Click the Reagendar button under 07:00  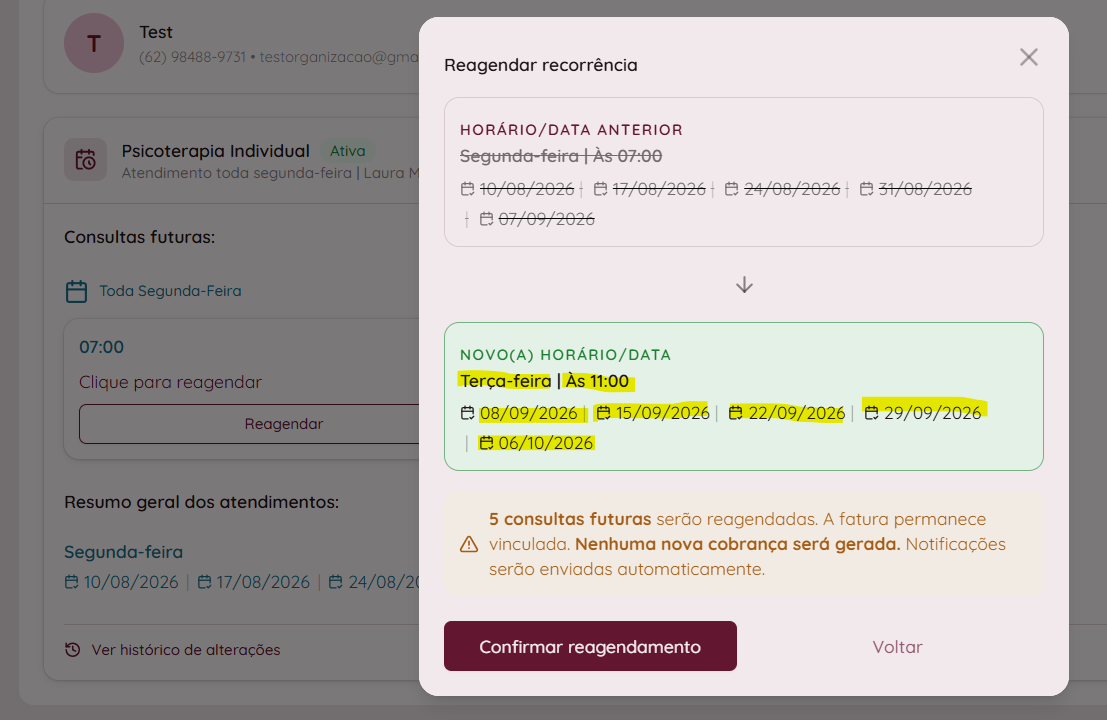point(284,424)
